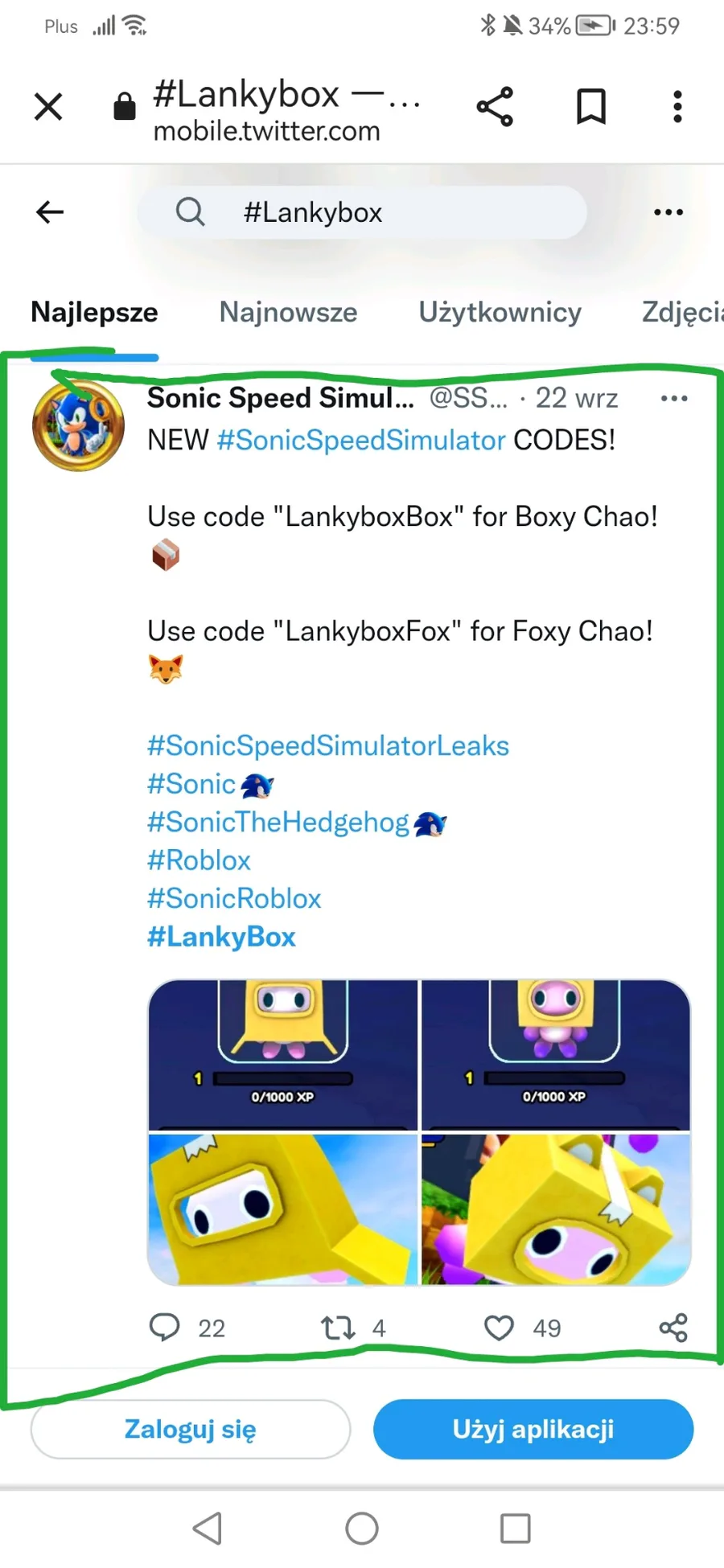Click the #Lankybox search field
The image size is (724, 1568).
point(362,212)
